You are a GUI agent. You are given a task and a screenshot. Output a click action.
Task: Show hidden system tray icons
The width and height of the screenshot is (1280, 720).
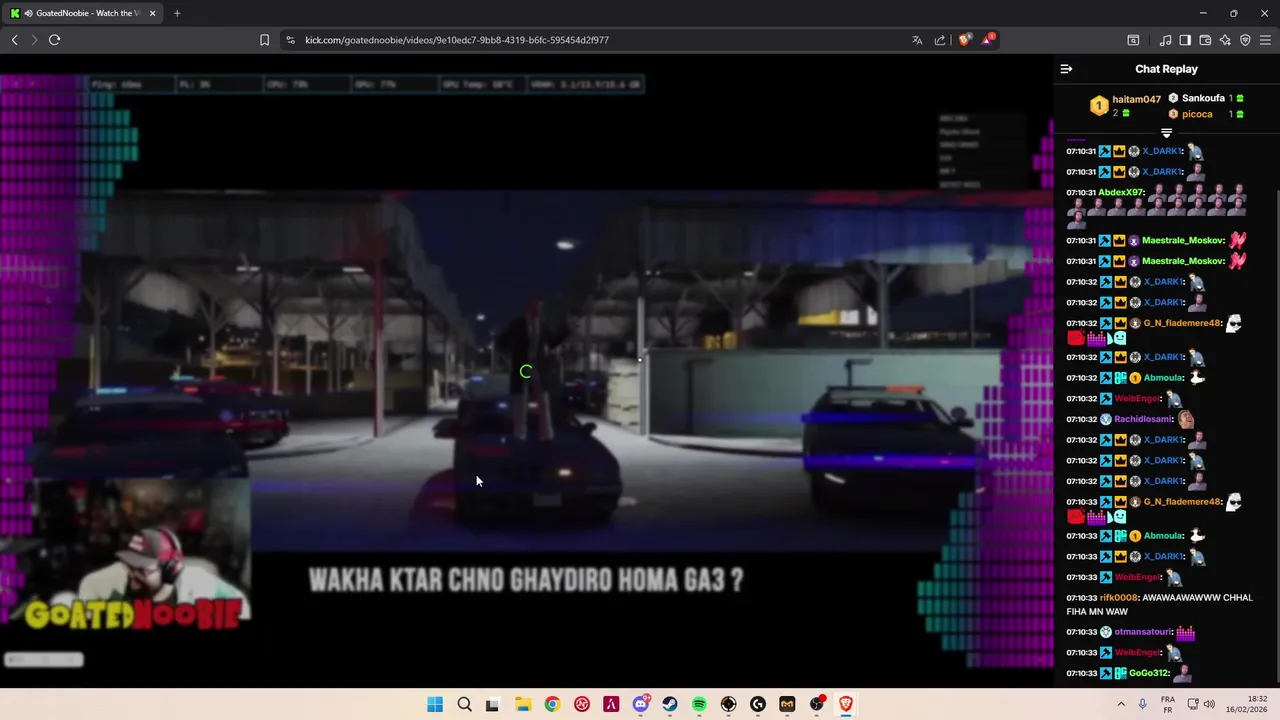[x=1121, y=704]
